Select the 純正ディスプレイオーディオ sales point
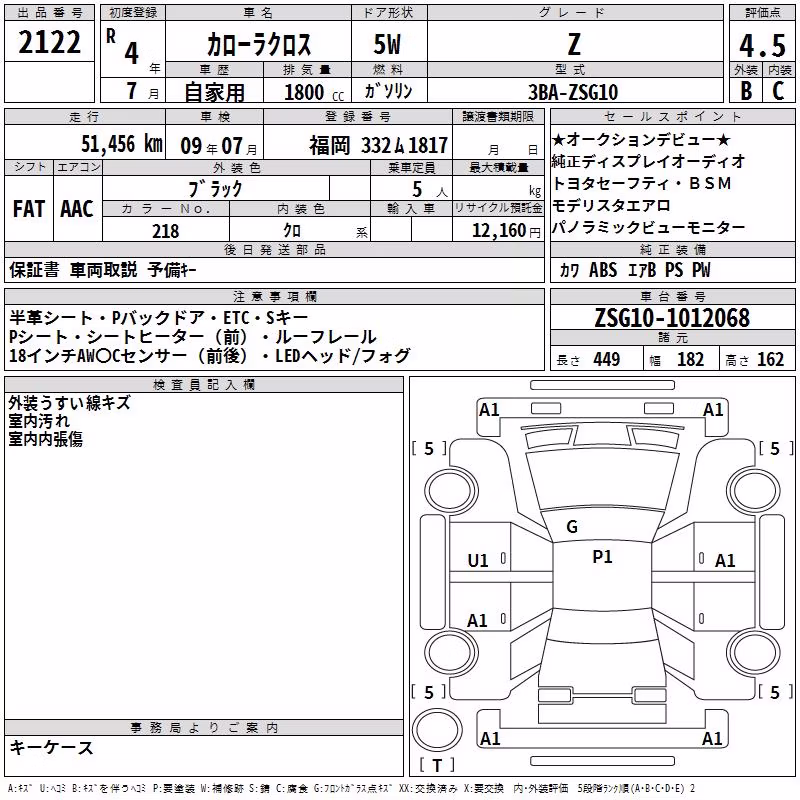800x800 pixels. (x=648, y=161)
